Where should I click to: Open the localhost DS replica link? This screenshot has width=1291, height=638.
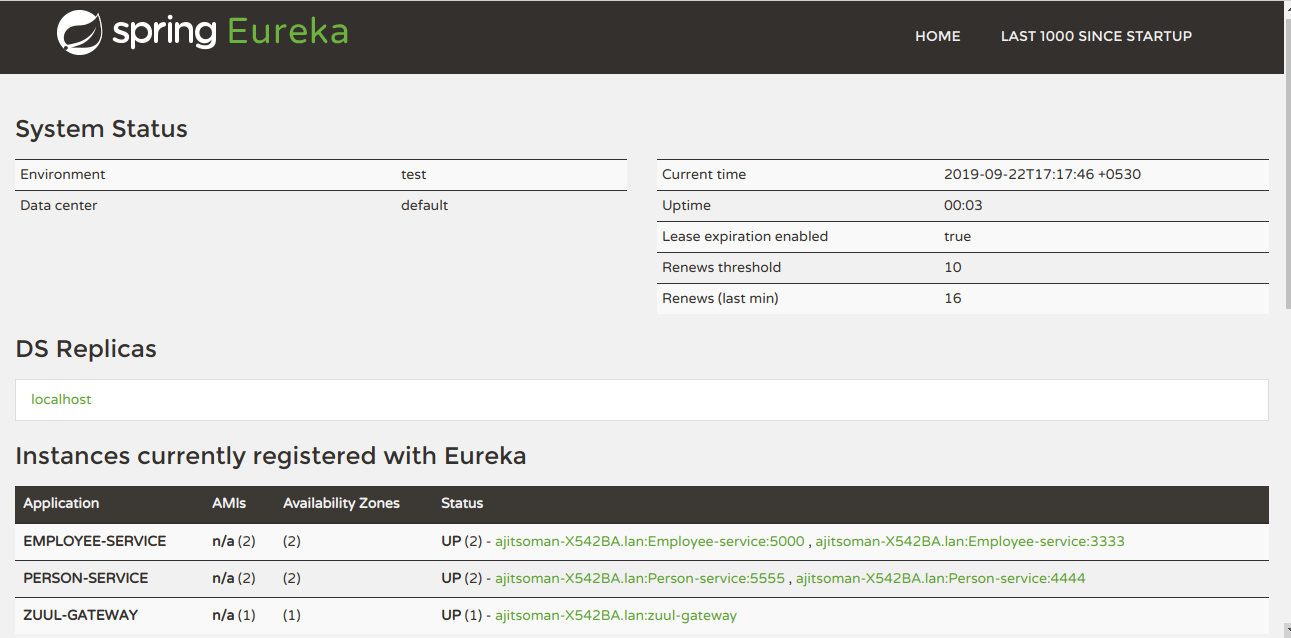click(x=61, y=399)
